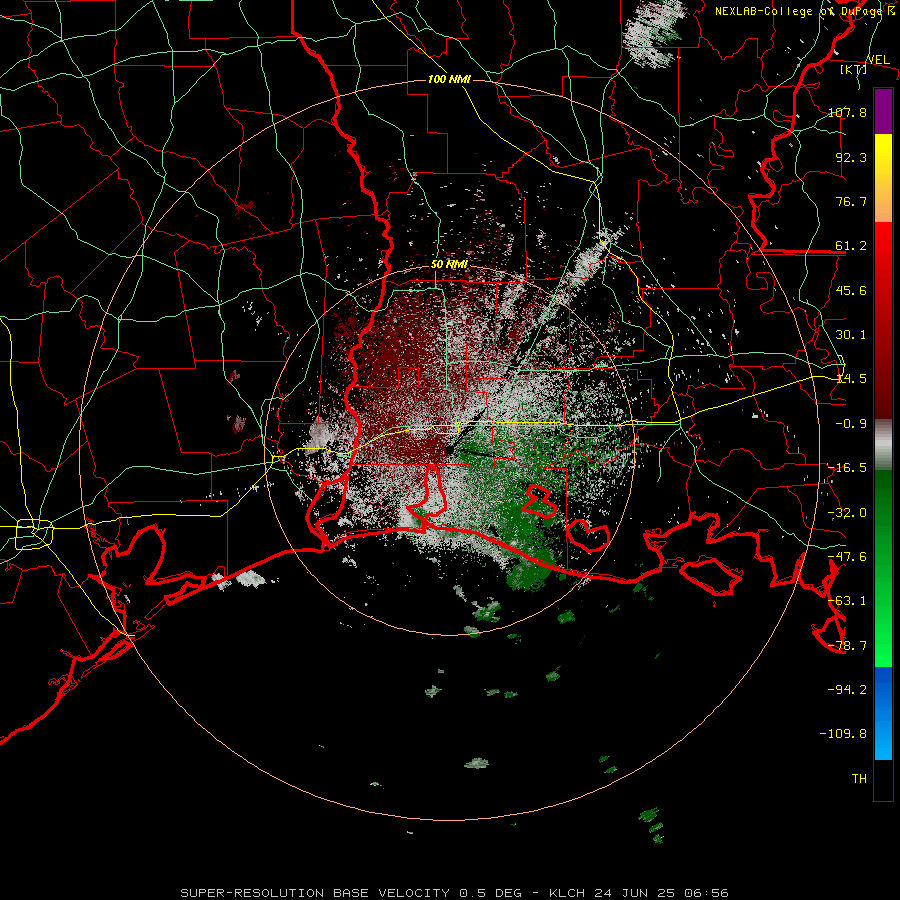Click the 61.2 legend value
The image size is (900, 900).
(x=851, y=246)
